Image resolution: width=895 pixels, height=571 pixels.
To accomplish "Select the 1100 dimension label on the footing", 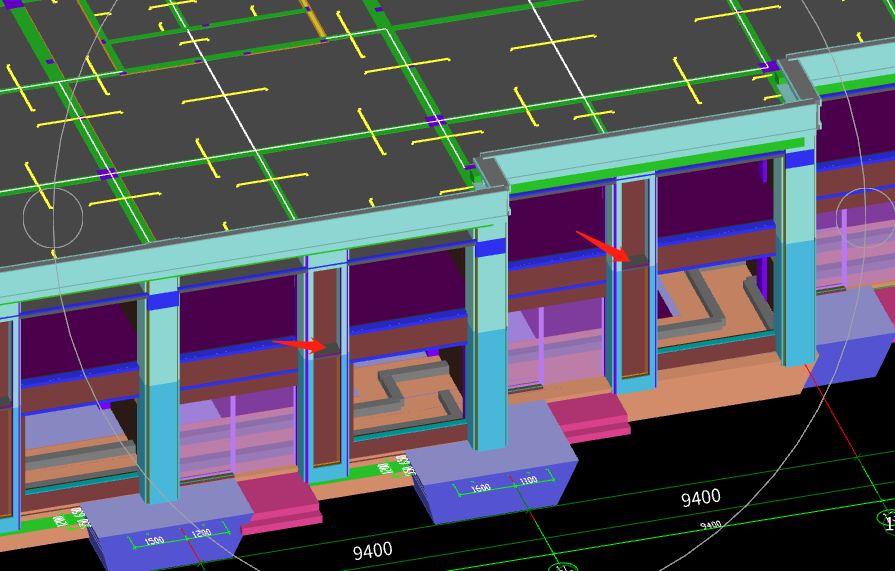I will 529,480.
